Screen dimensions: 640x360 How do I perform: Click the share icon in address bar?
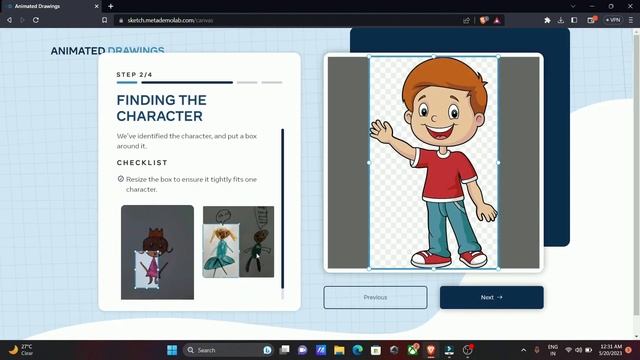pos(467,20)
